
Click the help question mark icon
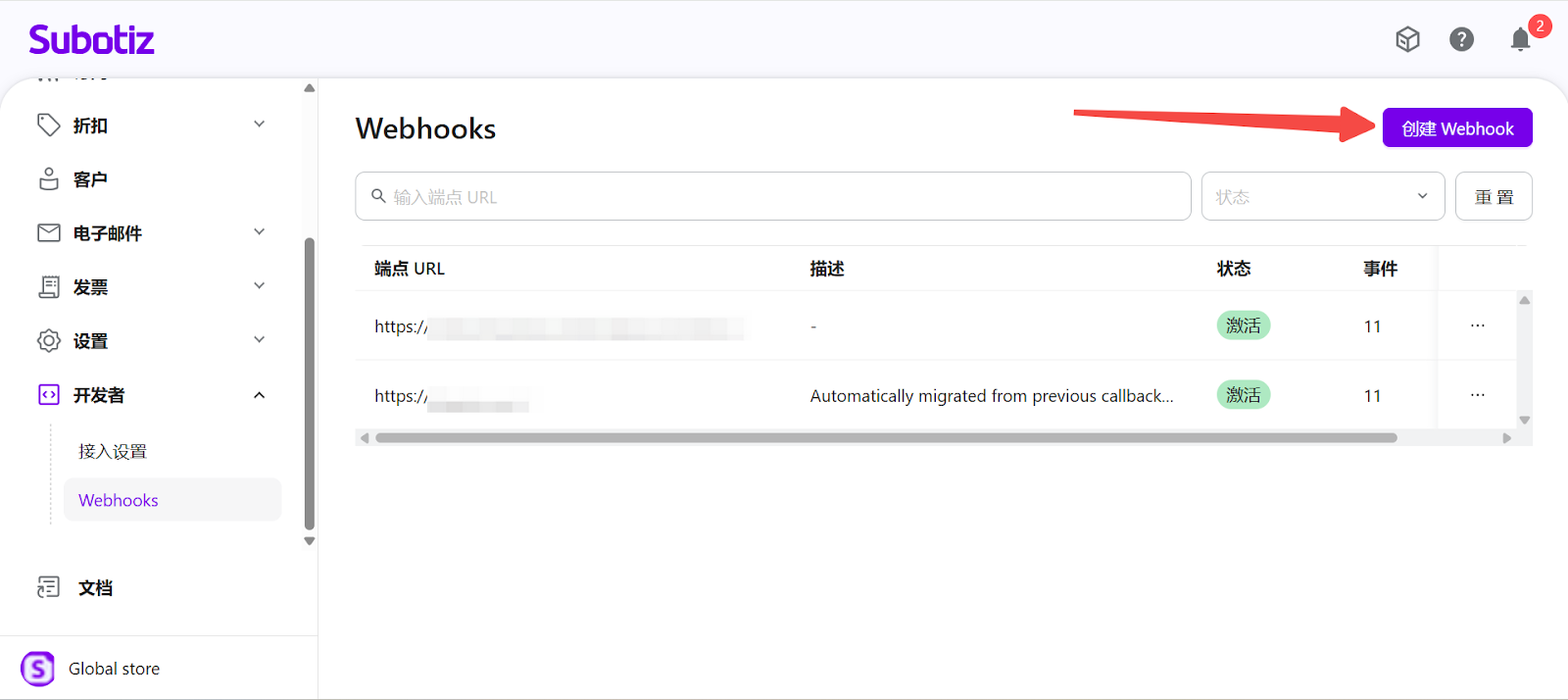1461,39
